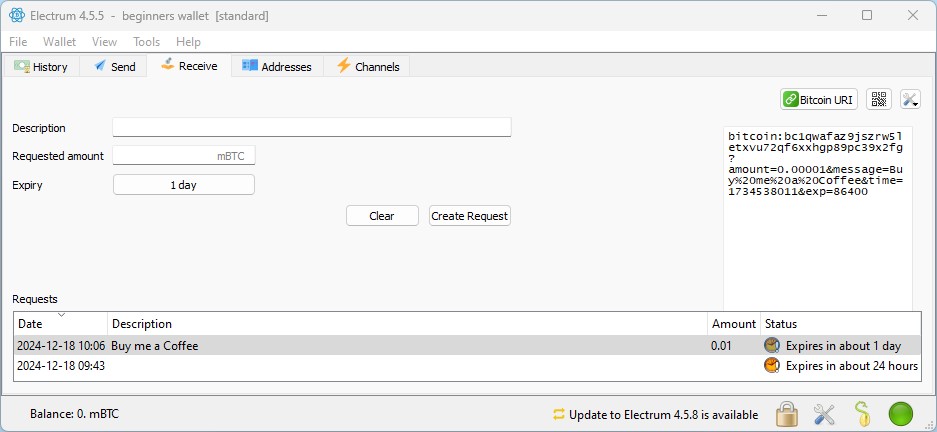Click the seed icon in status bar
The height and width of the screenshot is (432, 937).
(x=862, y=414)
